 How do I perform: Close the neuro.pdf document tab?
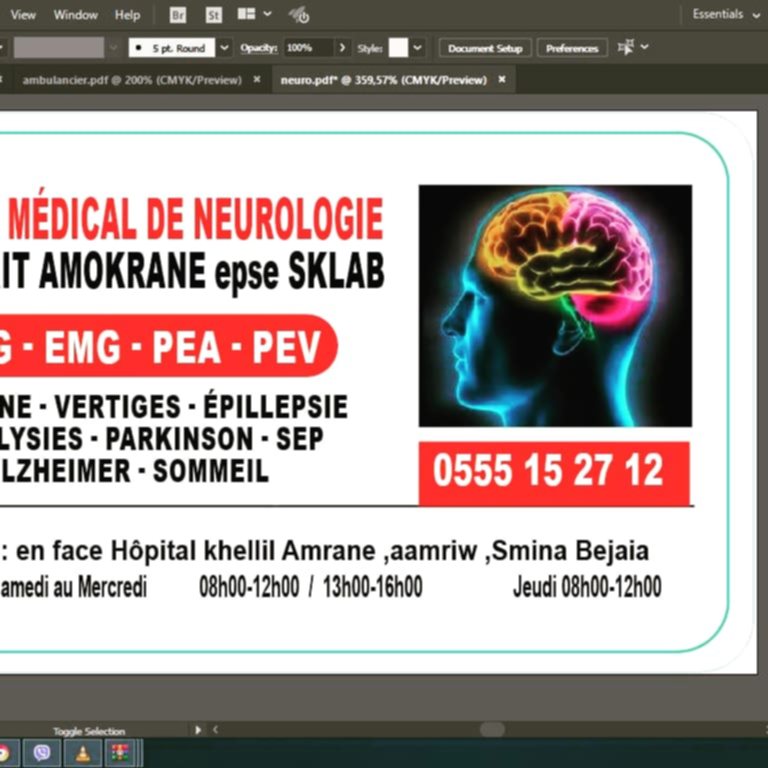coord(502,80)
